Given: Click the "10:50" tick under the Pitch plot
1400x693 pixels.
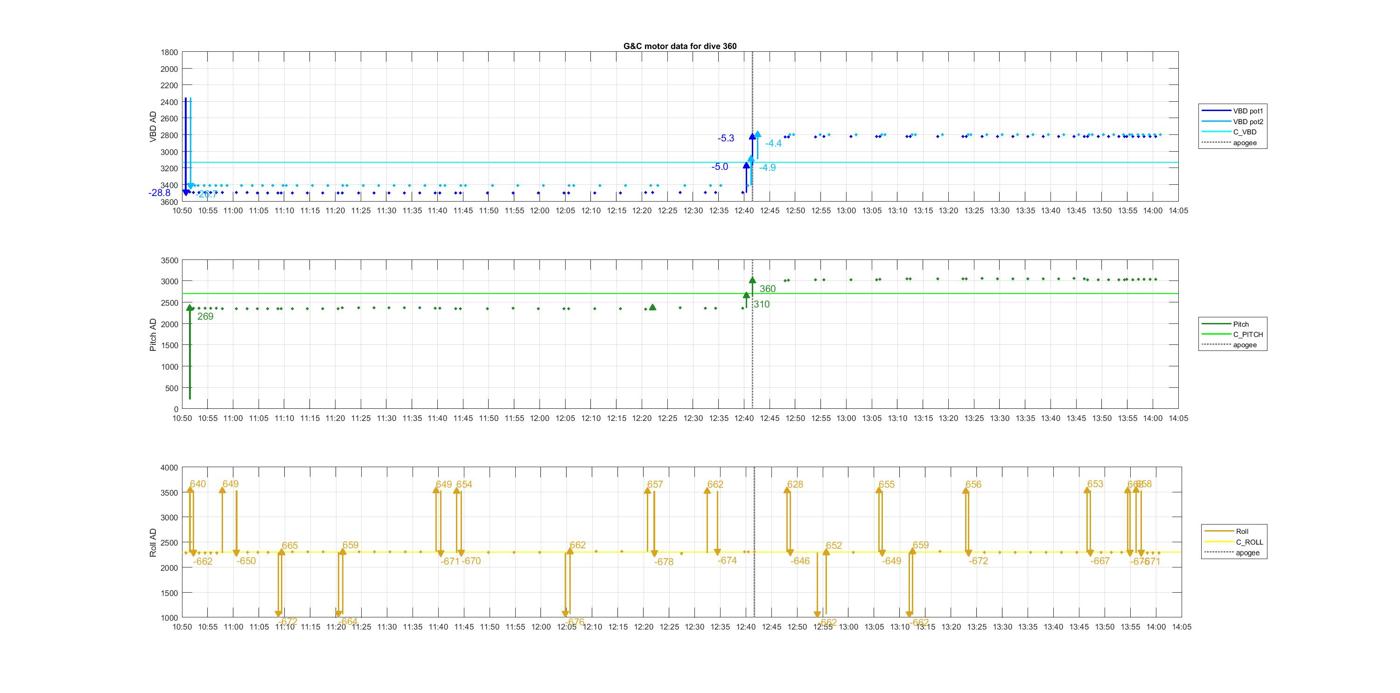Looking at the screenshot, I should tap(182, 419).
